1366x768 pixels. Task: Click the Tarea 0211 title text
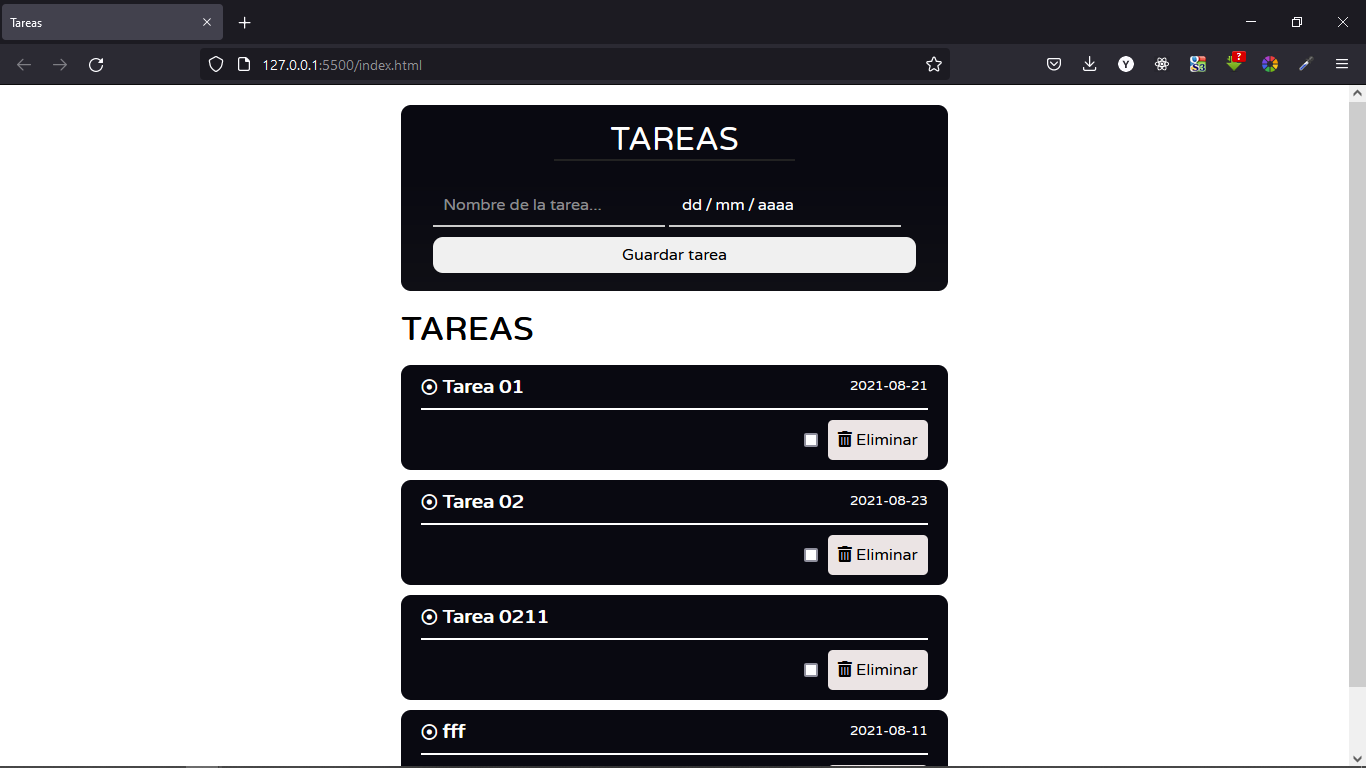click(x=496, y=617)
